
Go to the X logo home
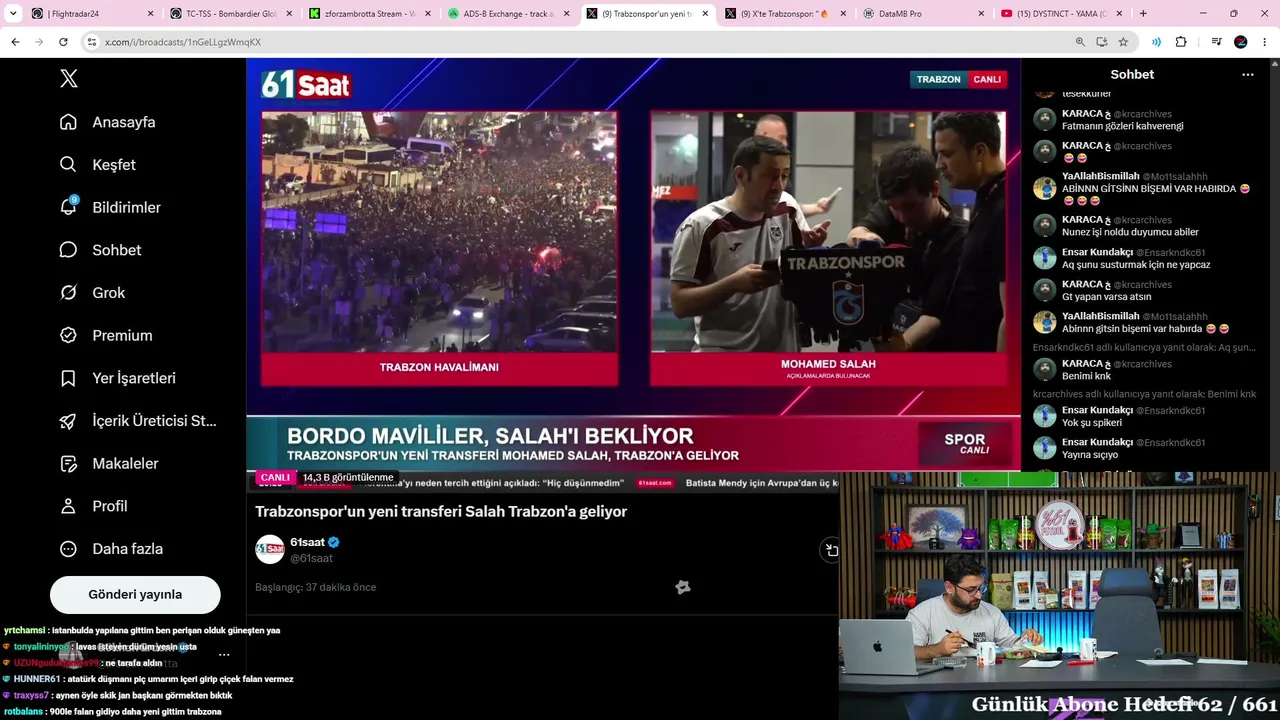coord(68,79)
